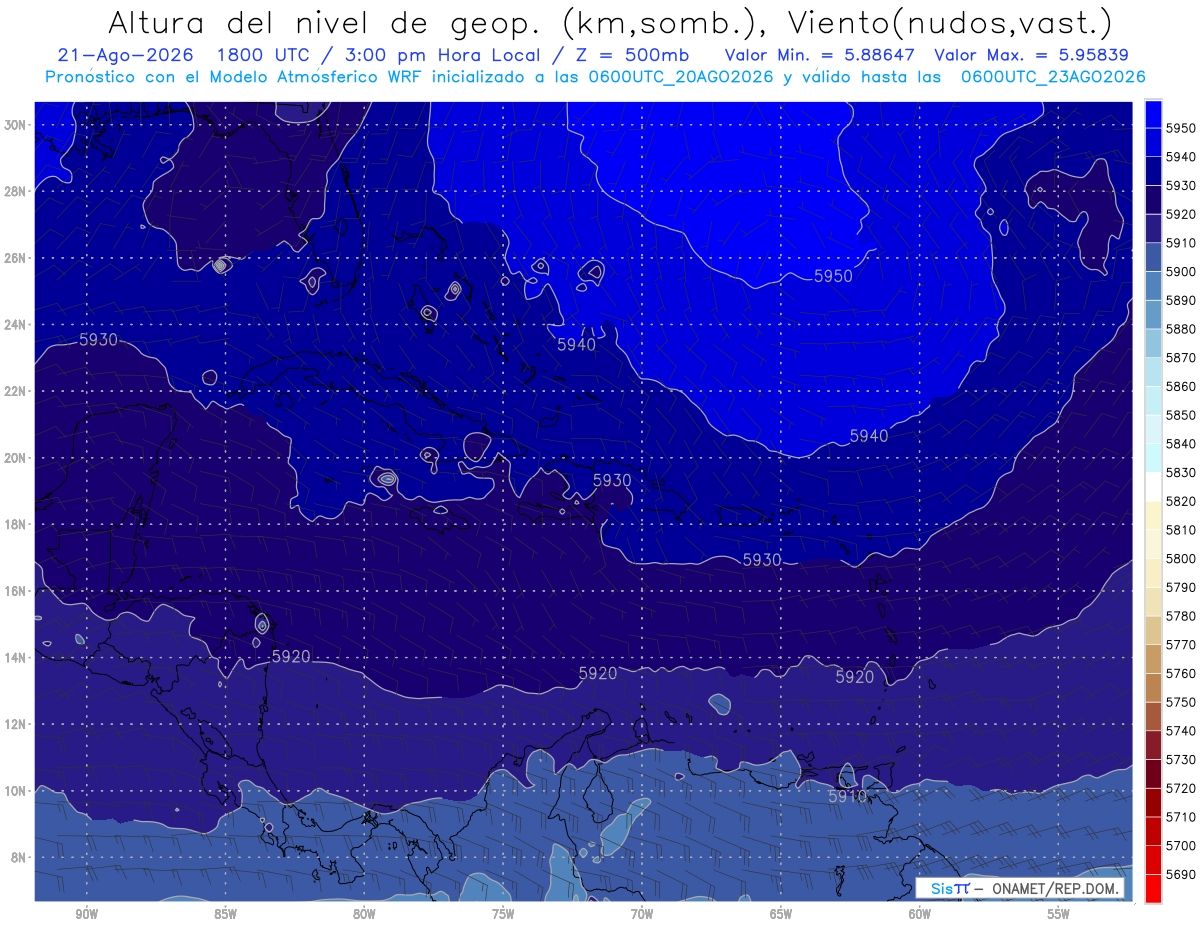The image size is (1200, 927).
Task: Click the 24N latitude label
Action: [x=15, y=324]
